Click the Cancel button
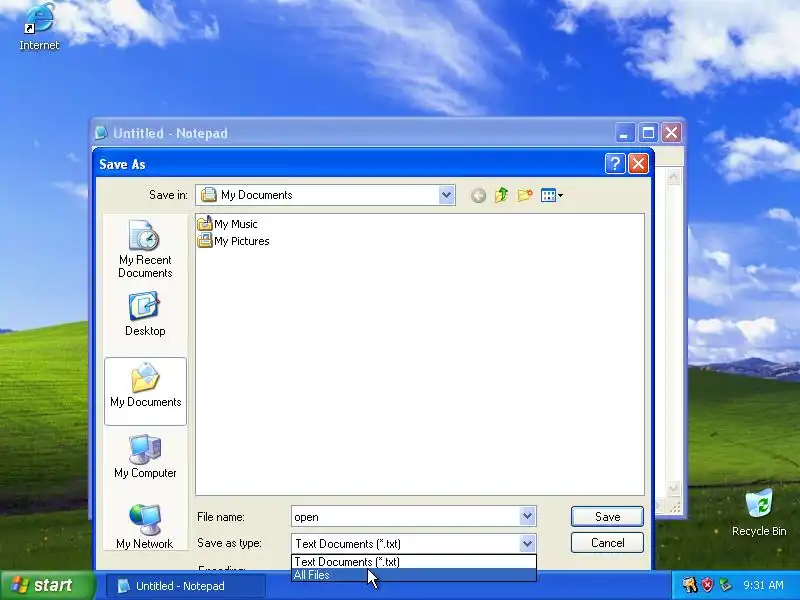The image size is (800, 600). coord(607,543)
